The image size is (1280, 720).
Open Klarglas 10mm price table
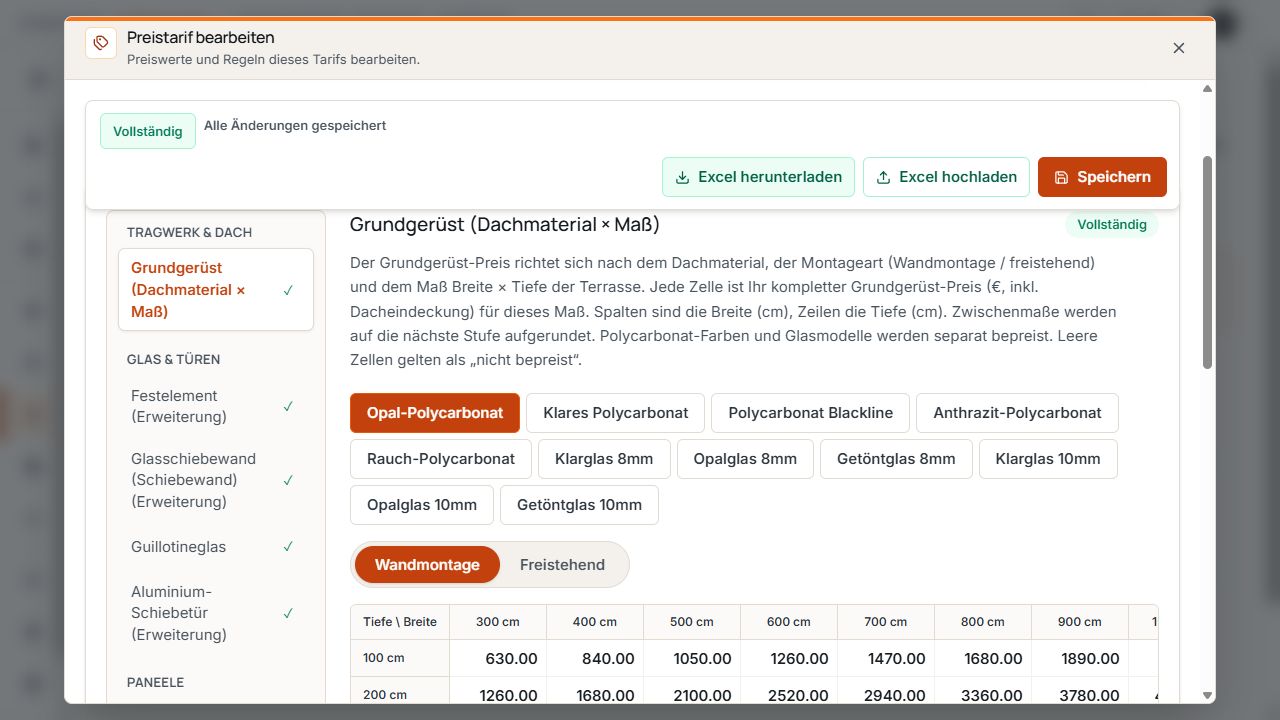point(1048,459)
